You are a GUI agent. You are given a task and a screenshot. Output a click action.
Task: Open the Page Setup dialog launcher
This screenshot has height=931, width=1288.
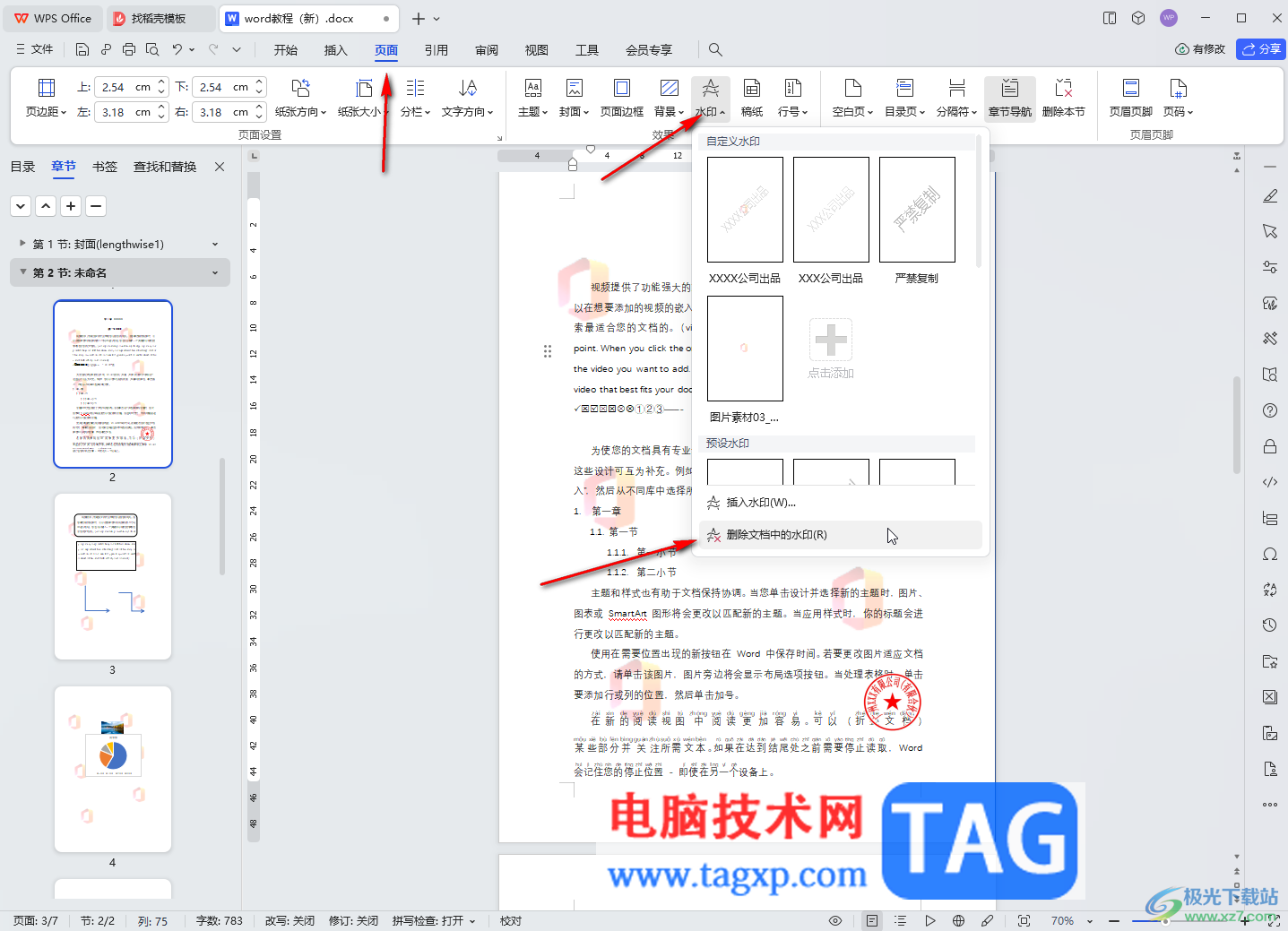[499, 137]
